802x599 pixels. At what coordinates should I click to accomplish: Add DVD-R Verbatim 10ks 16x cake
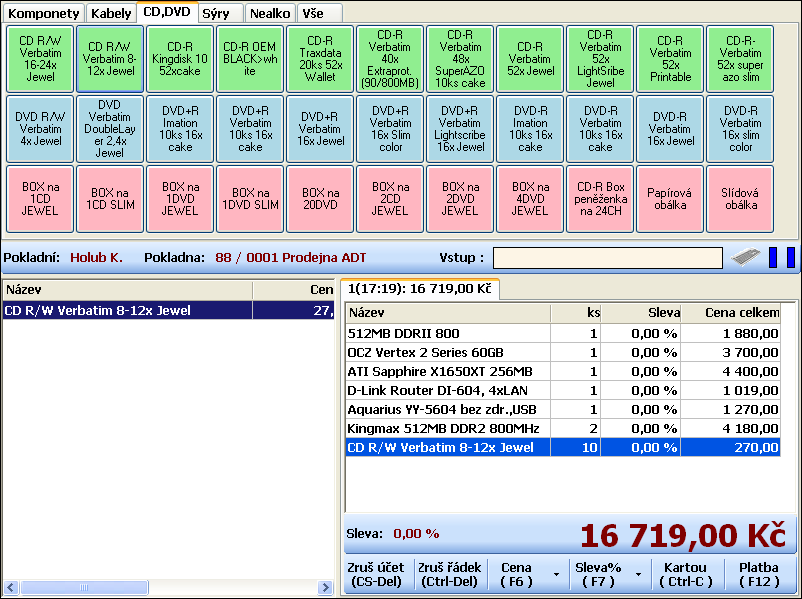tap(600, 129)
